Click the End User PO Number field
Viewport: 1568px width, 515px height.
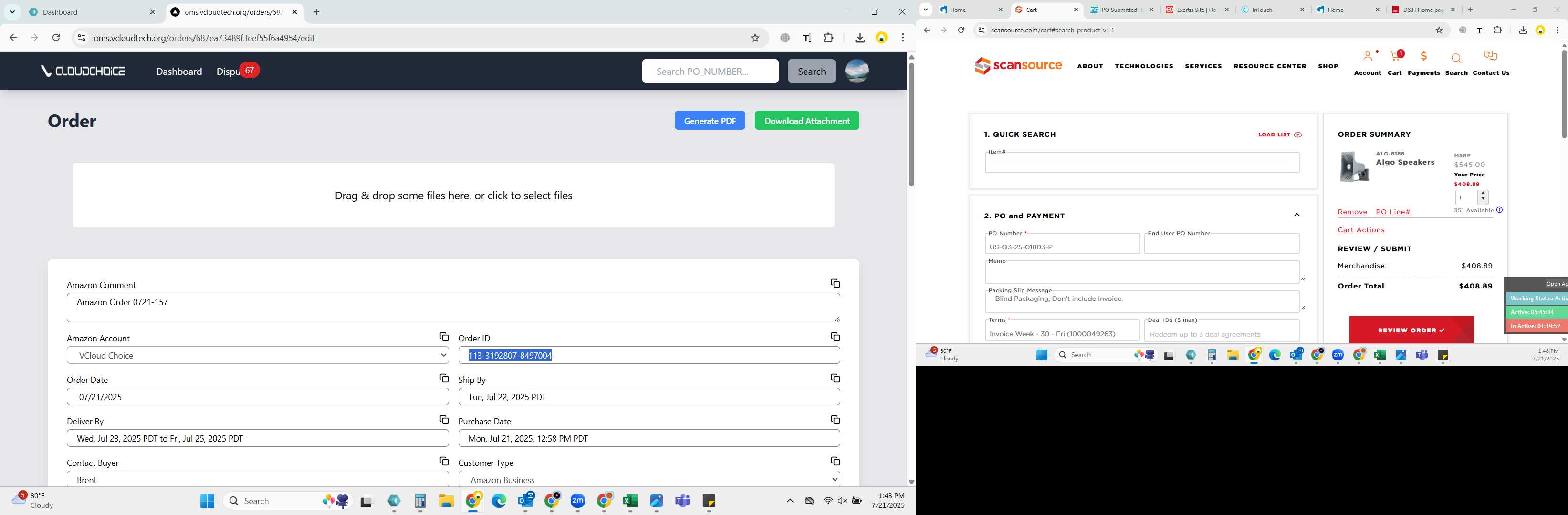point(1222,244)
